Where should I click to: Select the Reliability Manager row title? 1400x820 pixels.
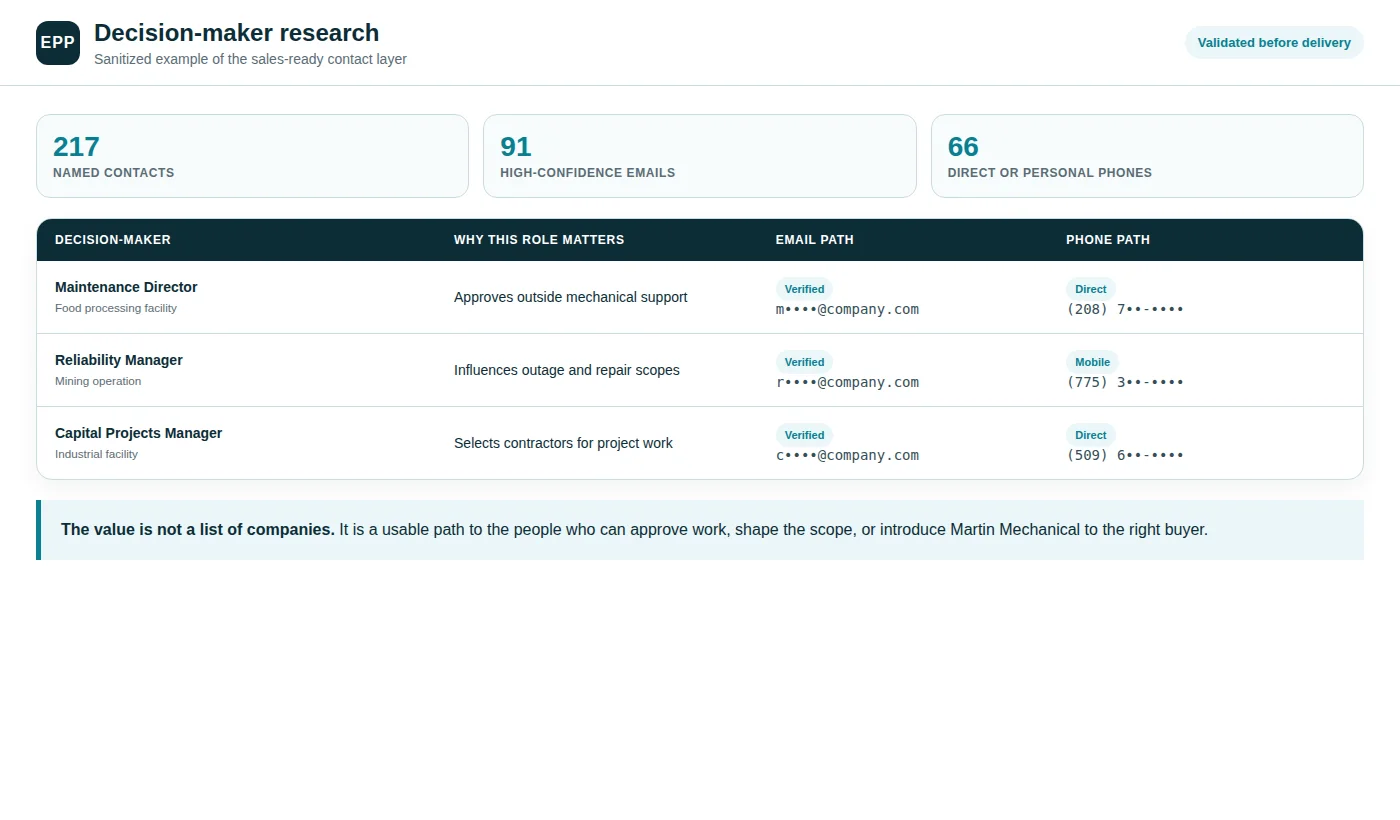tap(119, 360)
